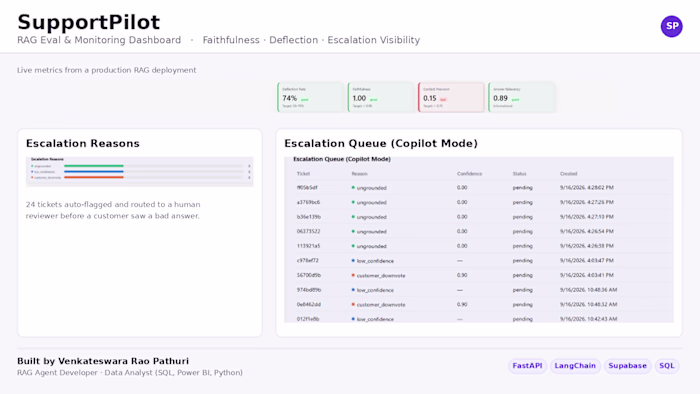Click the 24 tickets auto-flagged description text
Screen dimensions: 700x394
[113, 210]
